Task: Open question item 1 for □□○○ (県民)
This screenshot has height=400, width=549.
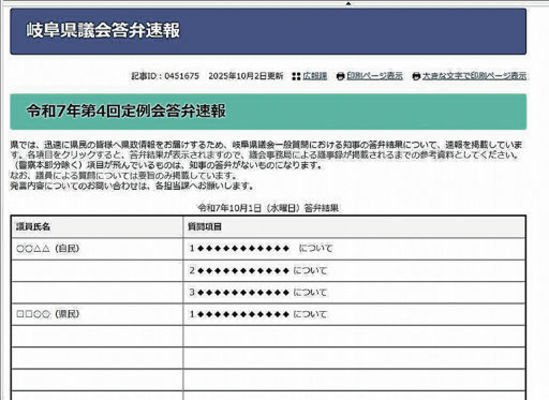Action: [x=258, y=314]
